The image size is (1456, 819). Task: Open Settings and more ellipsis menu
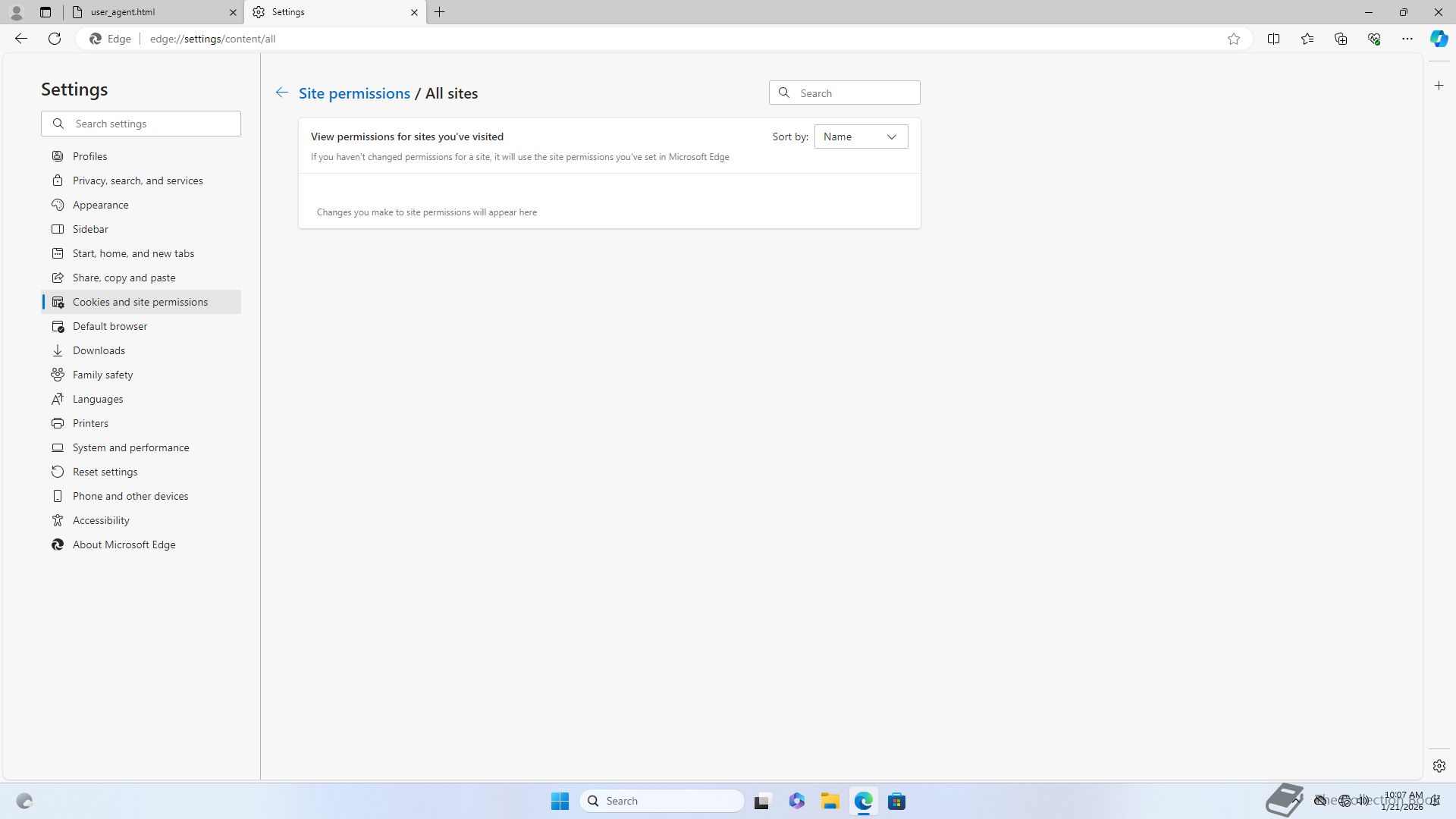click(x=1407, y=39)
